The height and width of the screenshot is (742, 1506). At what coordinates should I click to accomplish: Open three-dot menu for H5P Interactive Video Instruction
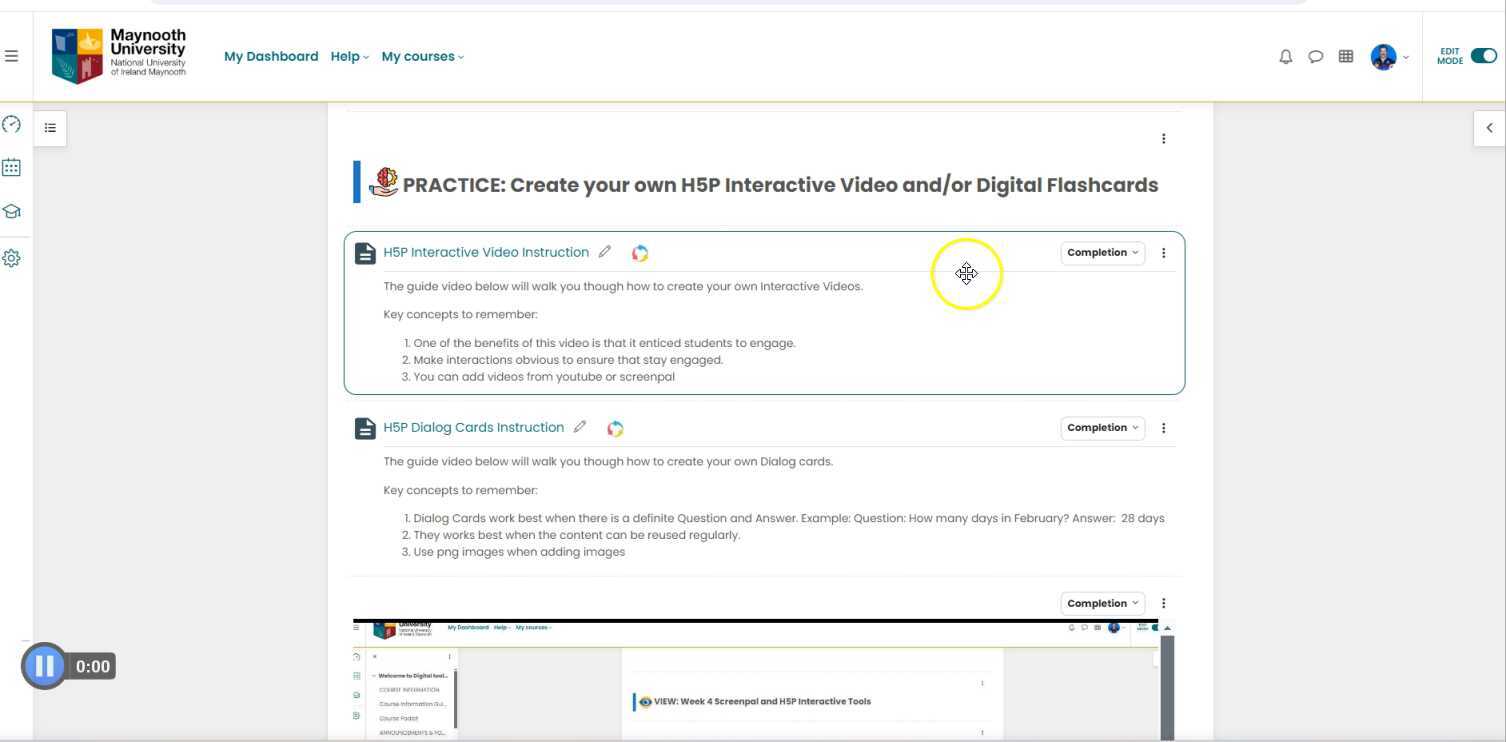1163,253
